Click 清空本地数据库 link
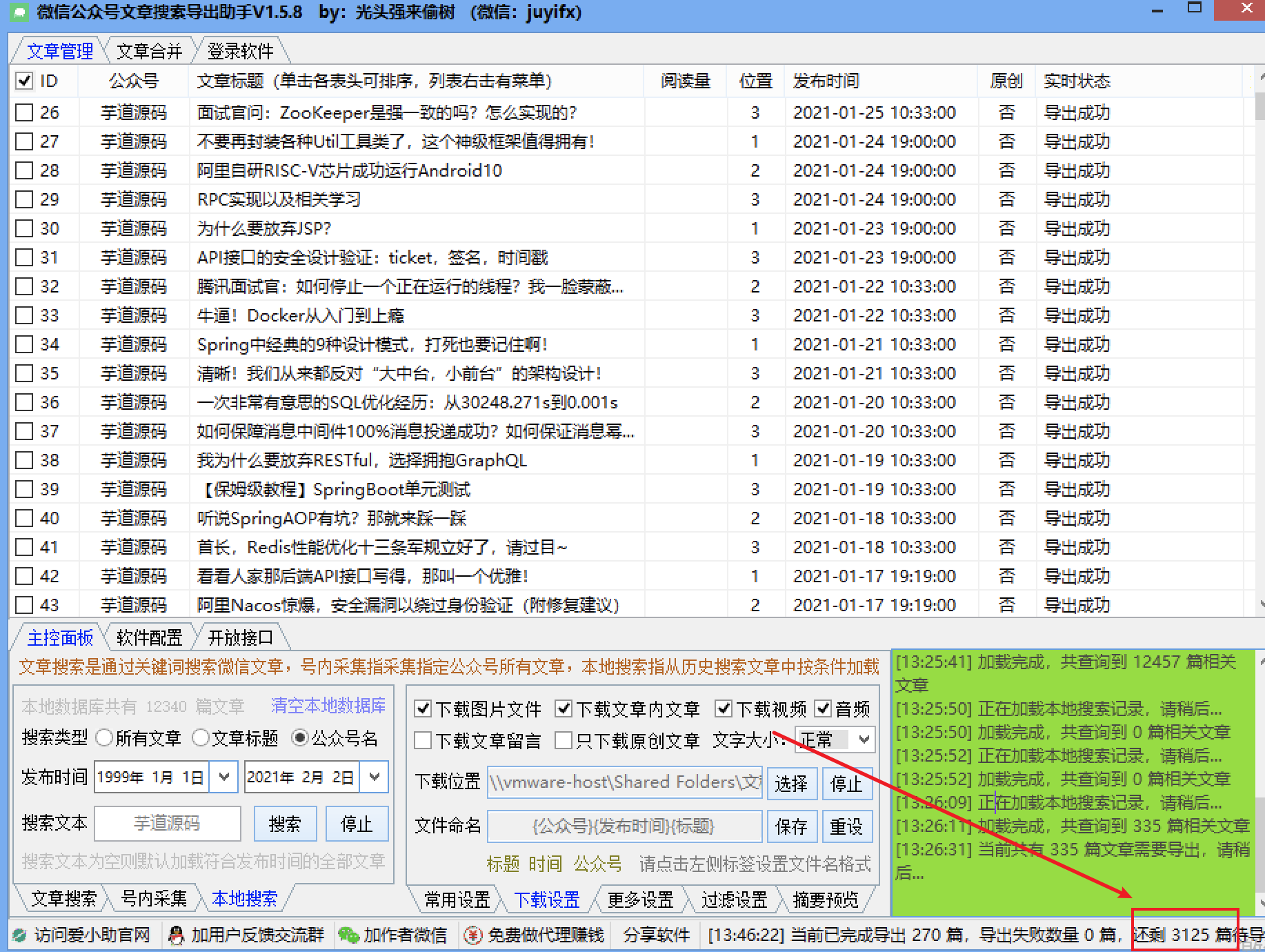 point(328,705)
